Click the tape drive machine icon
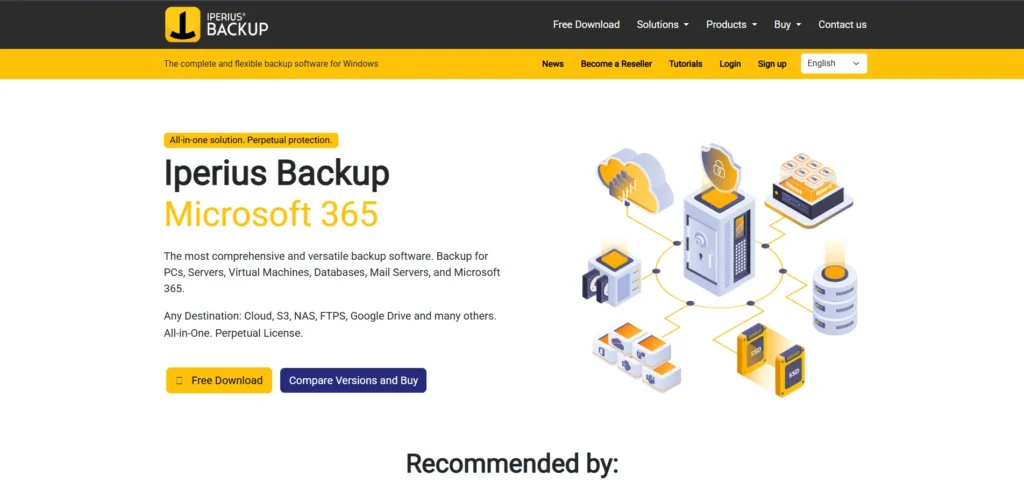This screenshot has height=489, width=1024. [611, 273]
